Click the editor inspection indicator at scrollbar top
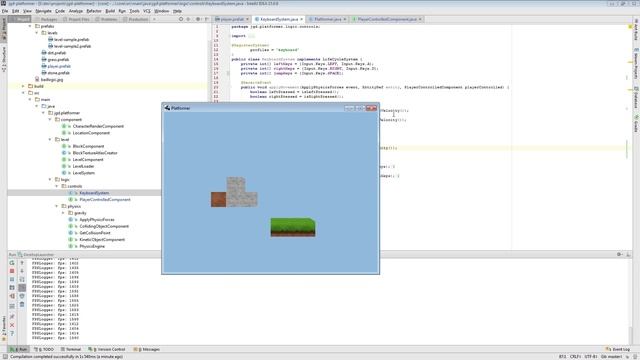640x360 pixels. point(630,27)
